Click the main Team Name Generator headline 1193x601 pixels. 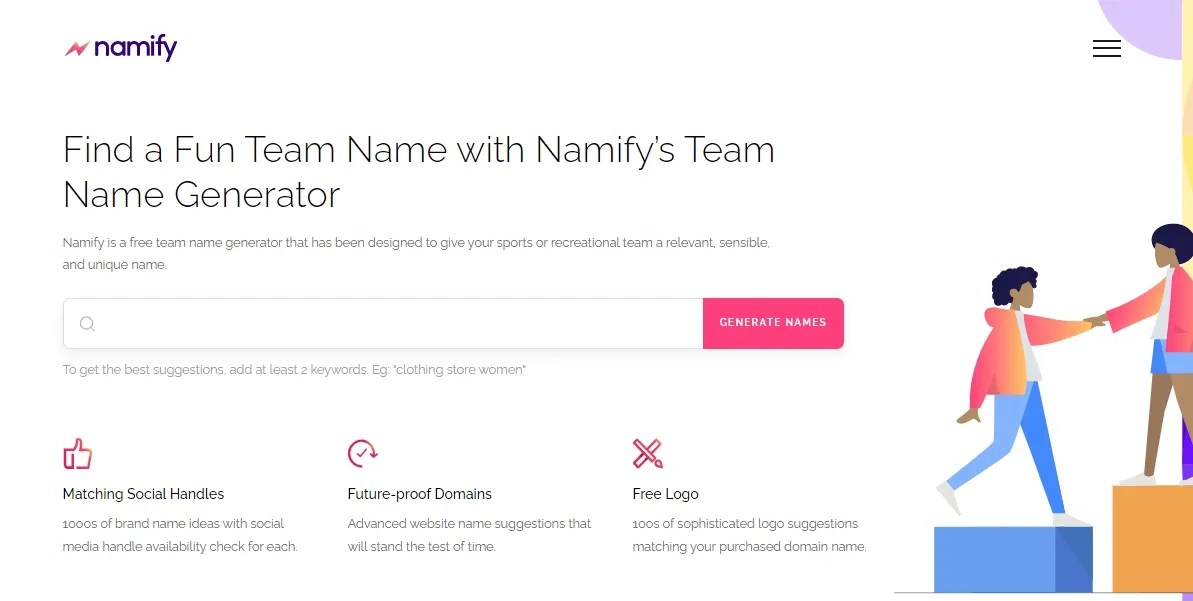(x=419, y=171)
